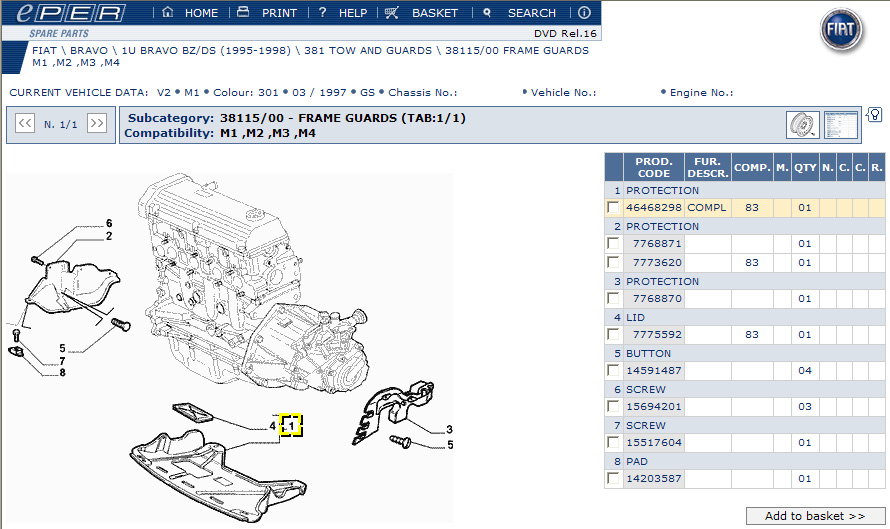This screenshot has height=529, width=890.
Task: Open the wheel drawing view icon
Action: 803,125
